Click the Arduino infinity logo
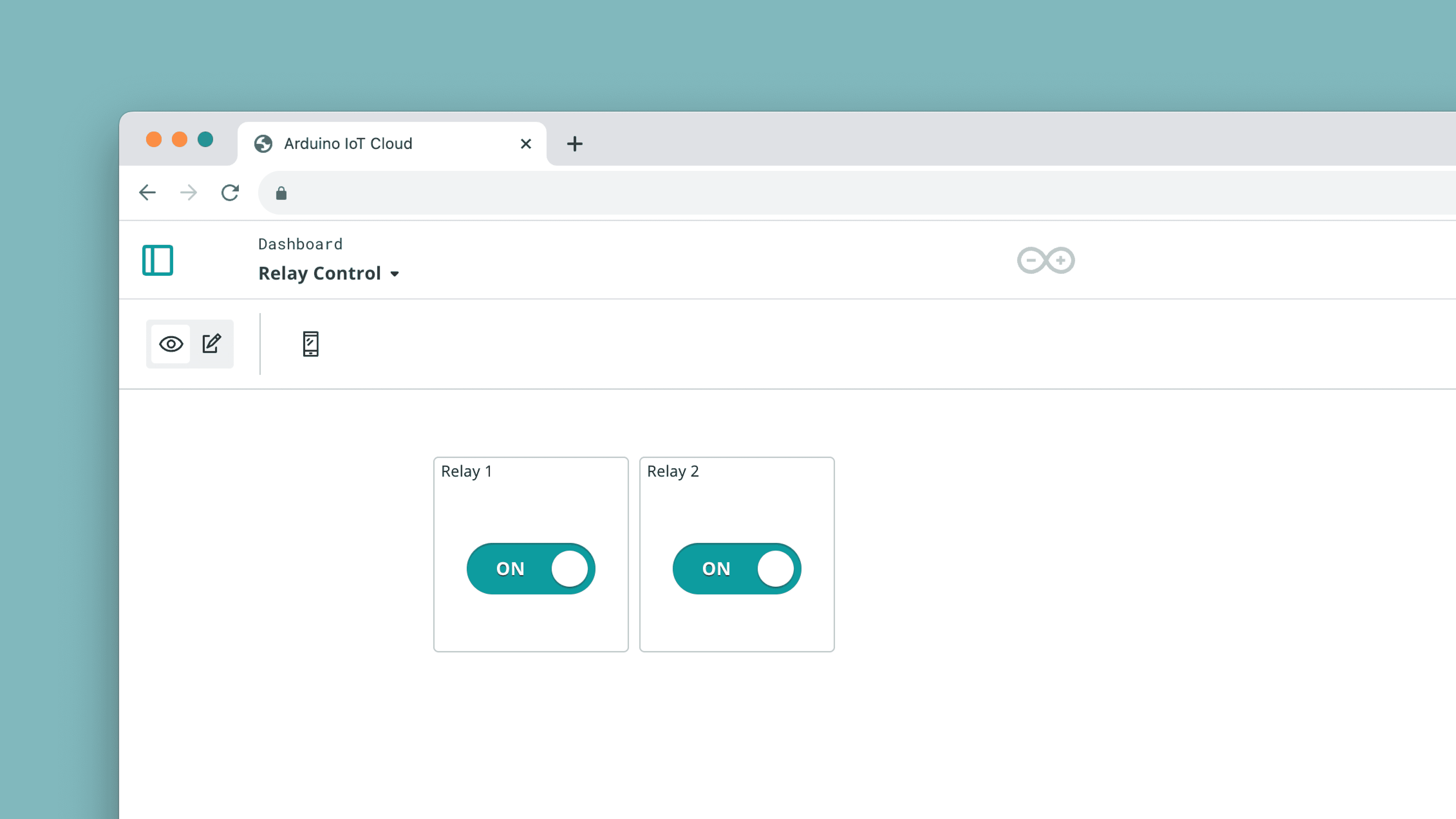This screenshot has height=819, width=1456. [x=1046, y=261]
